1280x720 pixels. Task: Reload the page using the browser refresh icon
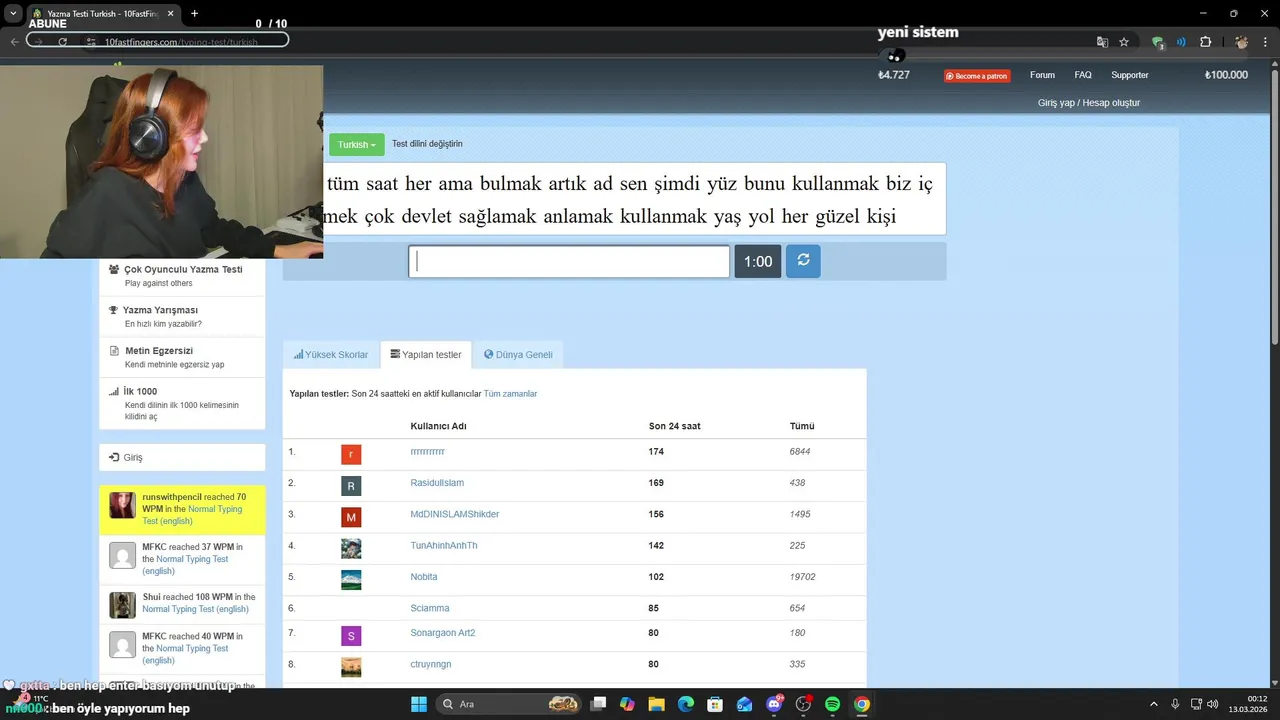(62, 41)
